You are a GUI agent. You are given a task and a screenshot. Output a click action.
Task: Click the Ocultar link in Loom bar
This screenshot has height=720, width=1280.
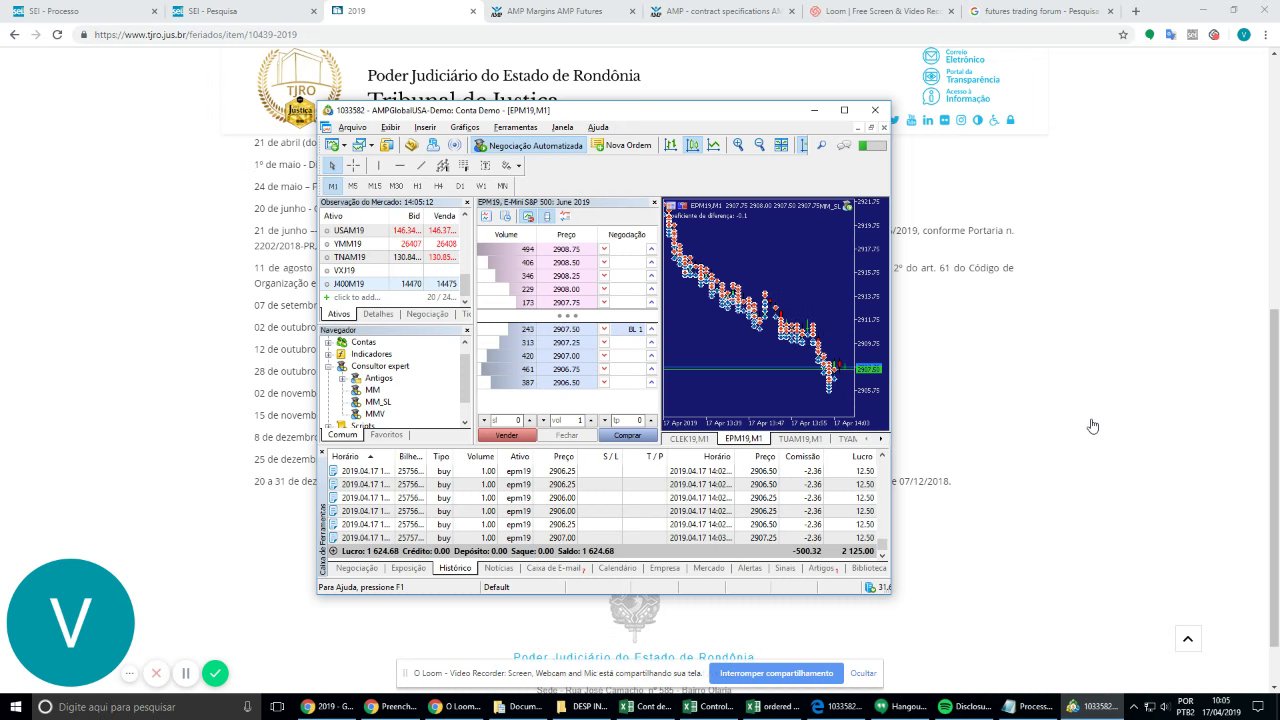(863, 673)
